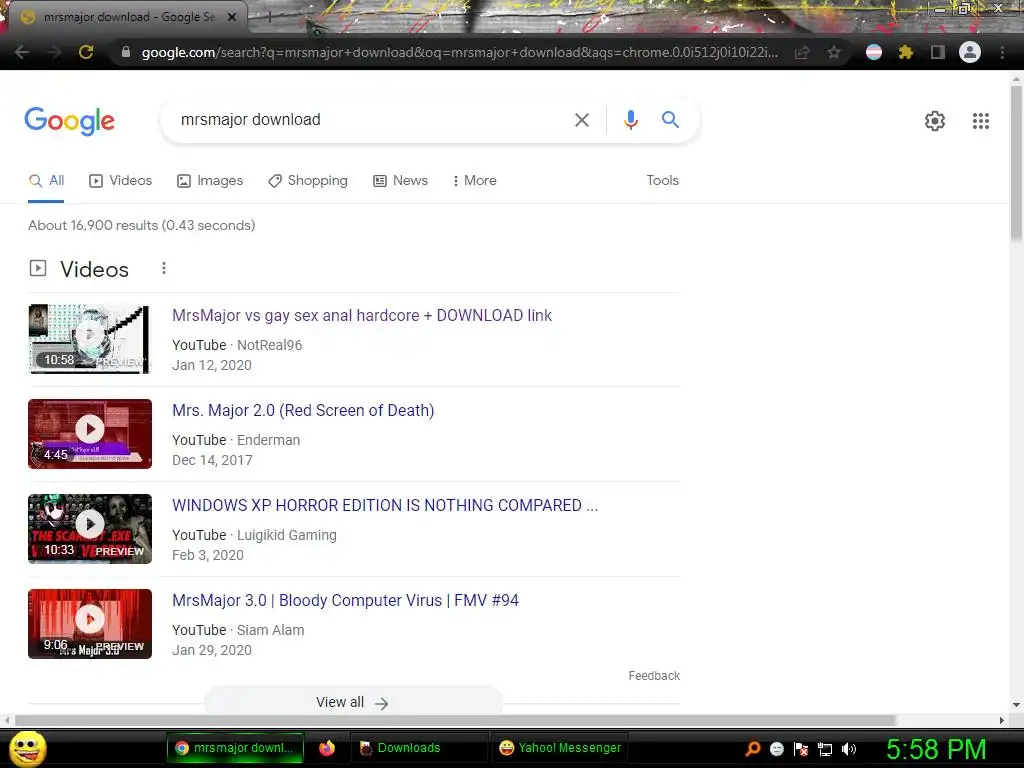Click the volume speaker tray icon
The image size is (1024, 768).
pos(849,749)
